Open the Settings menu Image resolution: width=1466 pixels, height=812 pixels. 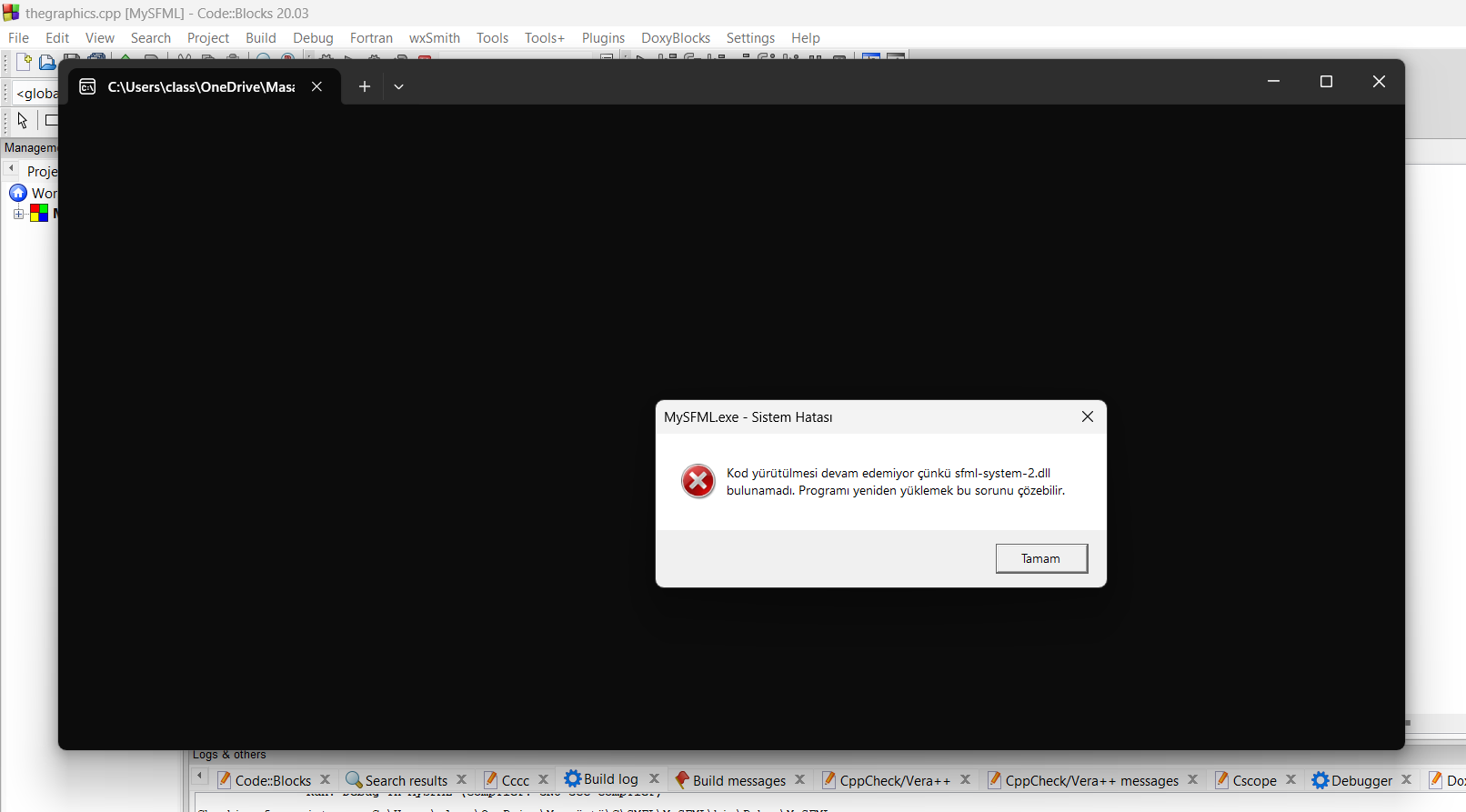pos(750,37)
